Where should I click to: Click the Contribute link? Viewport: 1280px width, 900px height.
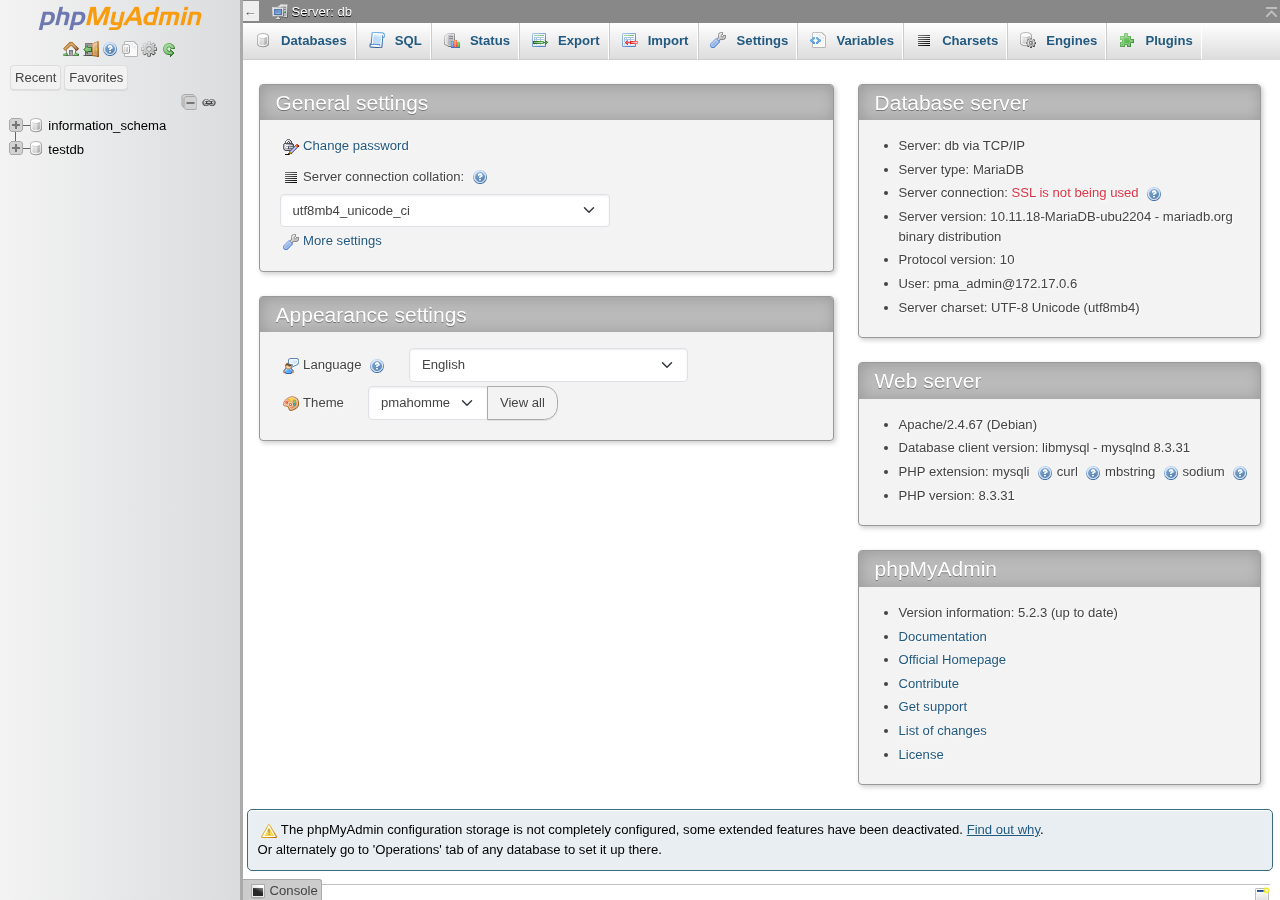point(928,684)
